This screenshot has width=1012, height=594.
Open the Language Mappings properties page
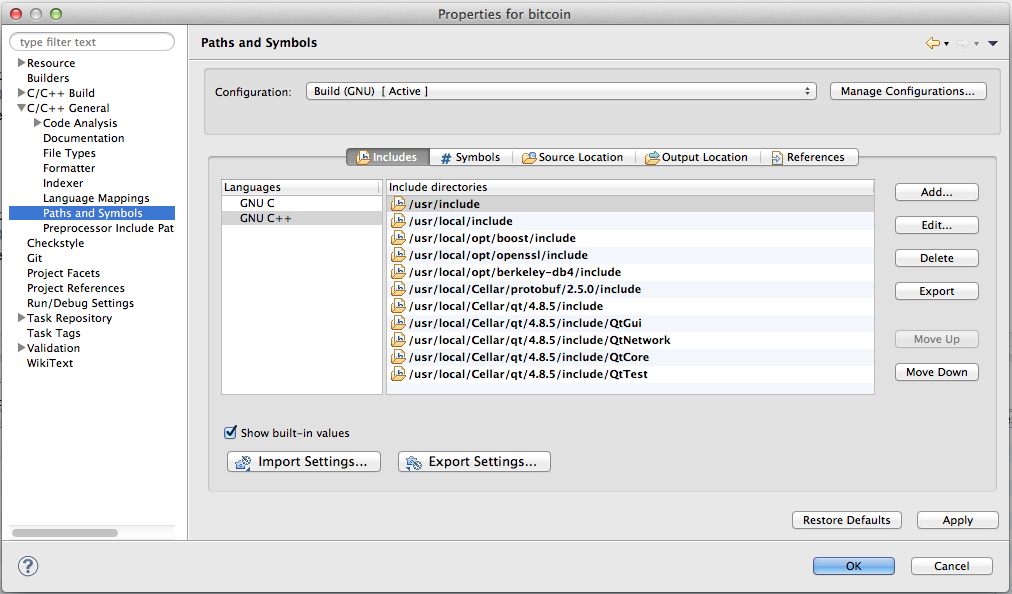pos(96,198)
